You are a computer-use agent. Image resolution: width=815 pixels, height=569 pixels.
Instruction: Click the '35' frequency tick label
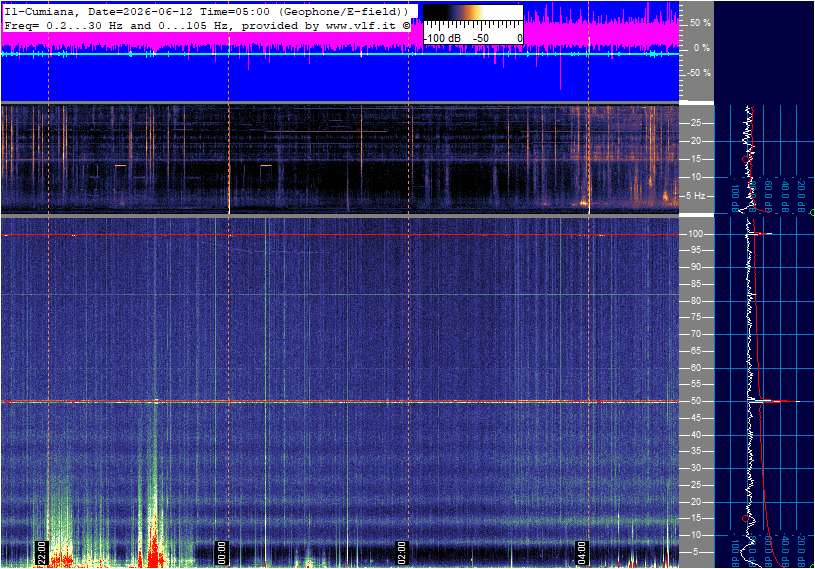click(x=695, y=452)
